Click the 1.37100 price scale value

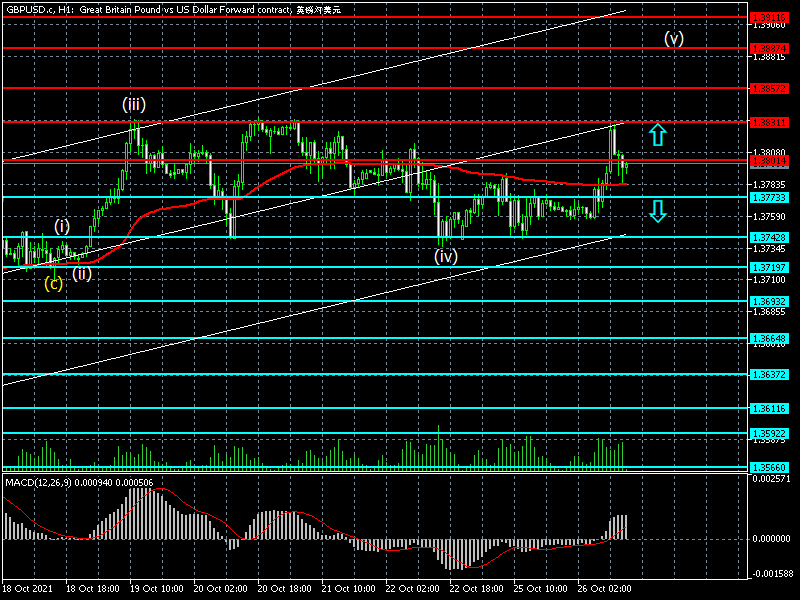pyautogui.click(x=770, y=280)
